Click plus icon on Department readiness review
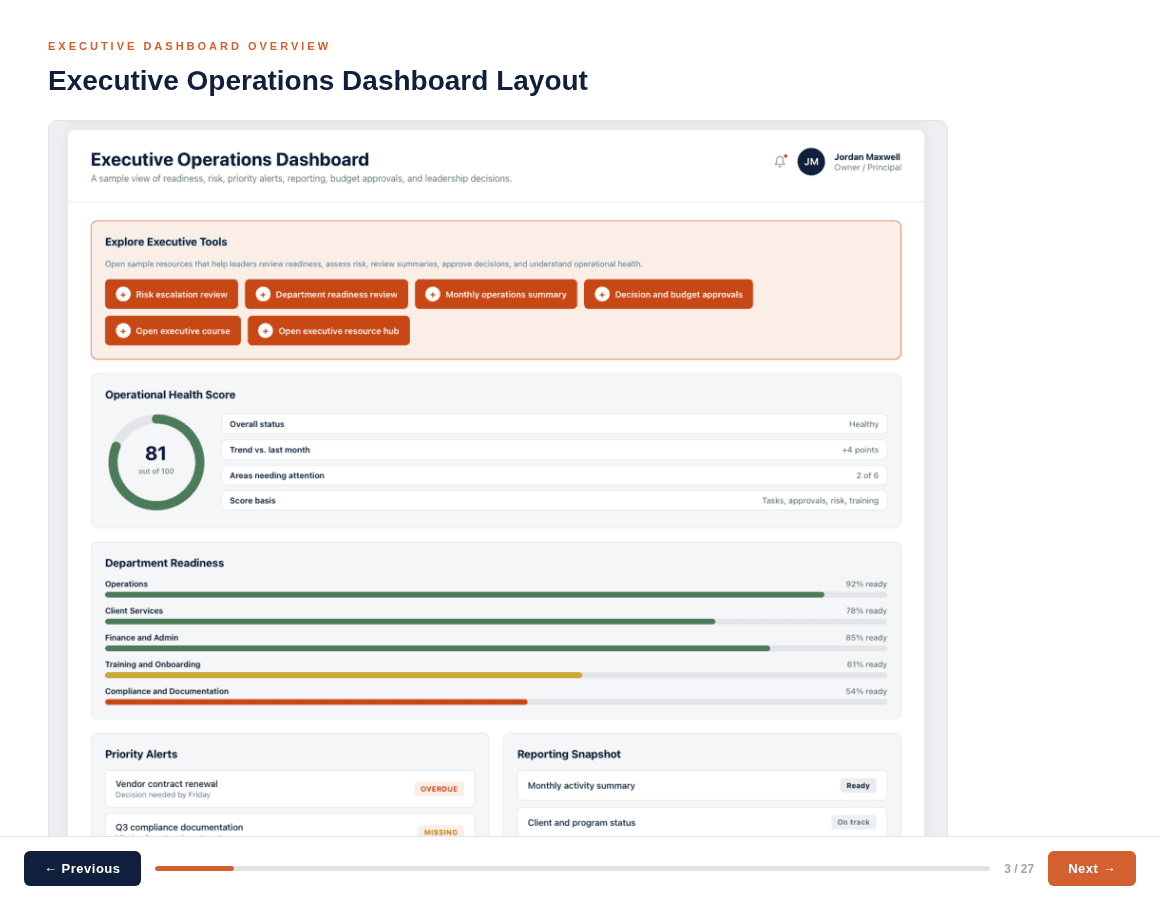 pyautogui.click(x=263, y=294)
